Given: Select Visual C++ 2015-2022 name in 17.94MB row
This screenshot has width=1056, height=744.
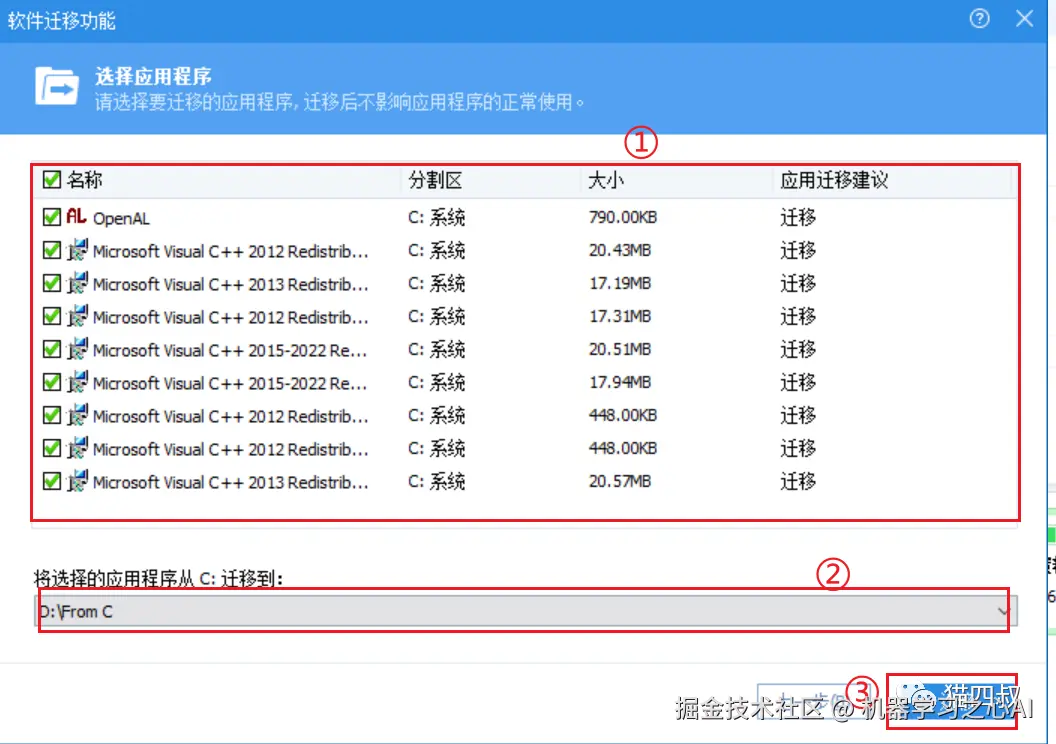Looking at the screenshot, I should click(x=230, y=383).
